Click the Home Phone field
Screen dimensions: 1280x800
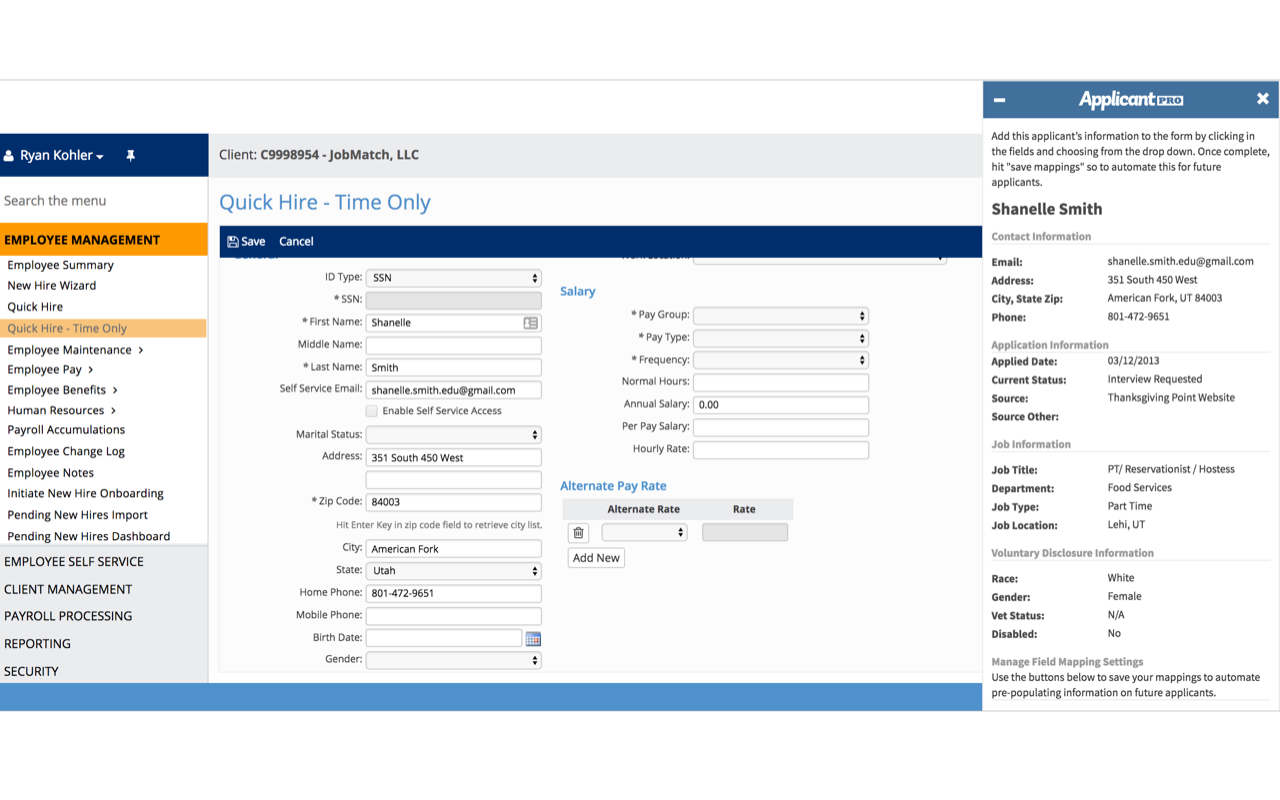[x=453, y=593]
